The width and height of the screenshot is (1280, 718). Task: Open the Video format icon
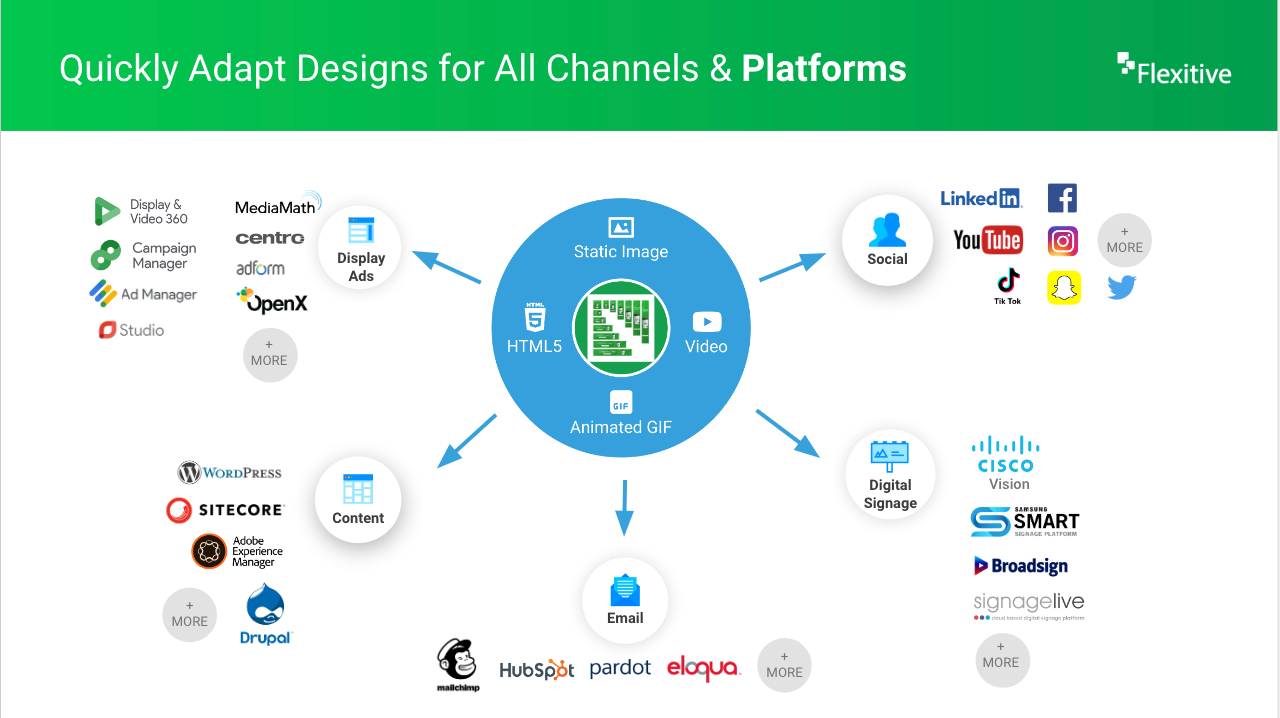tap(707, 322)
